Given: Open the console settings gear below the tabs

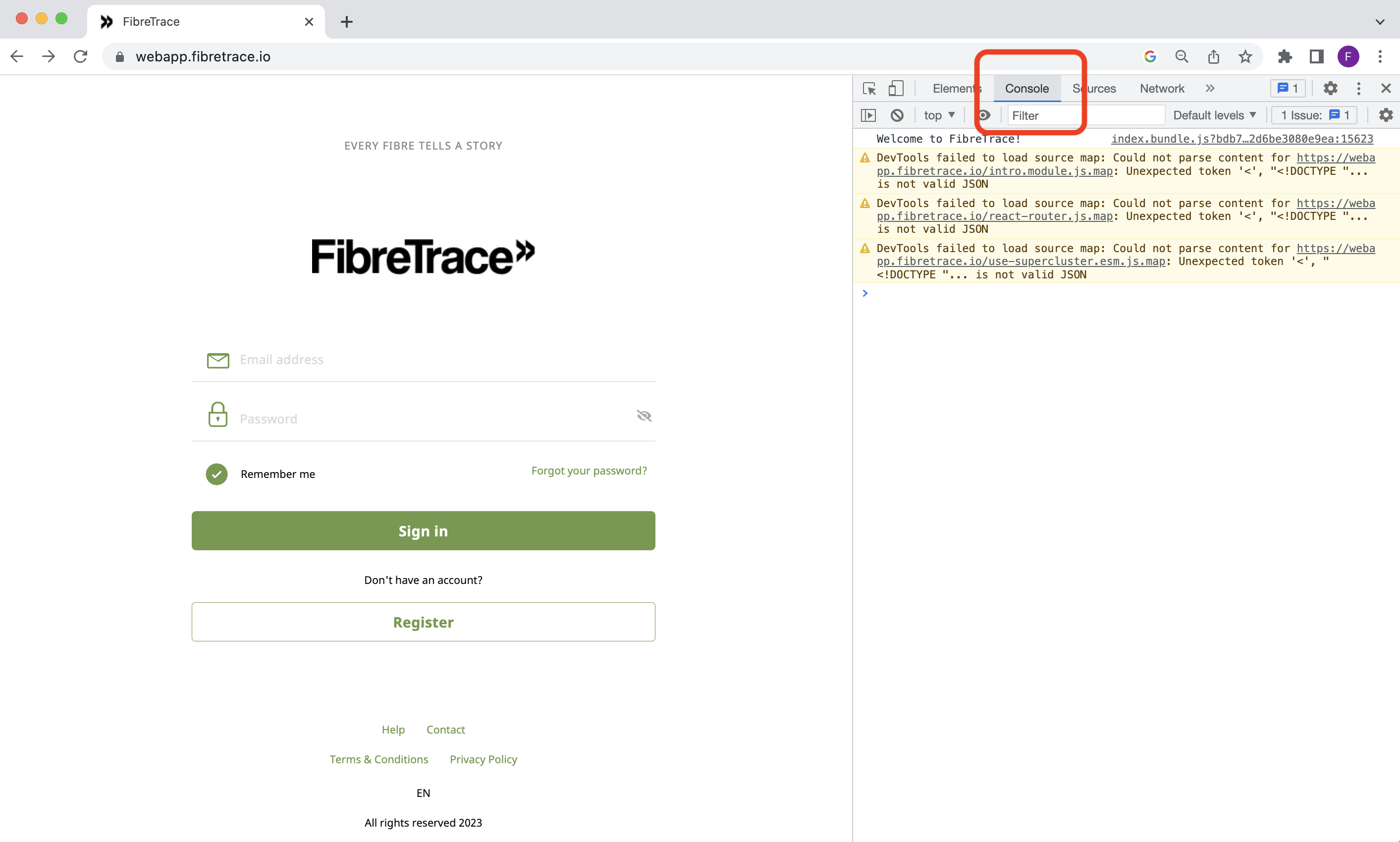Looking at the screenshot, I should click(x=1386, y=114).
